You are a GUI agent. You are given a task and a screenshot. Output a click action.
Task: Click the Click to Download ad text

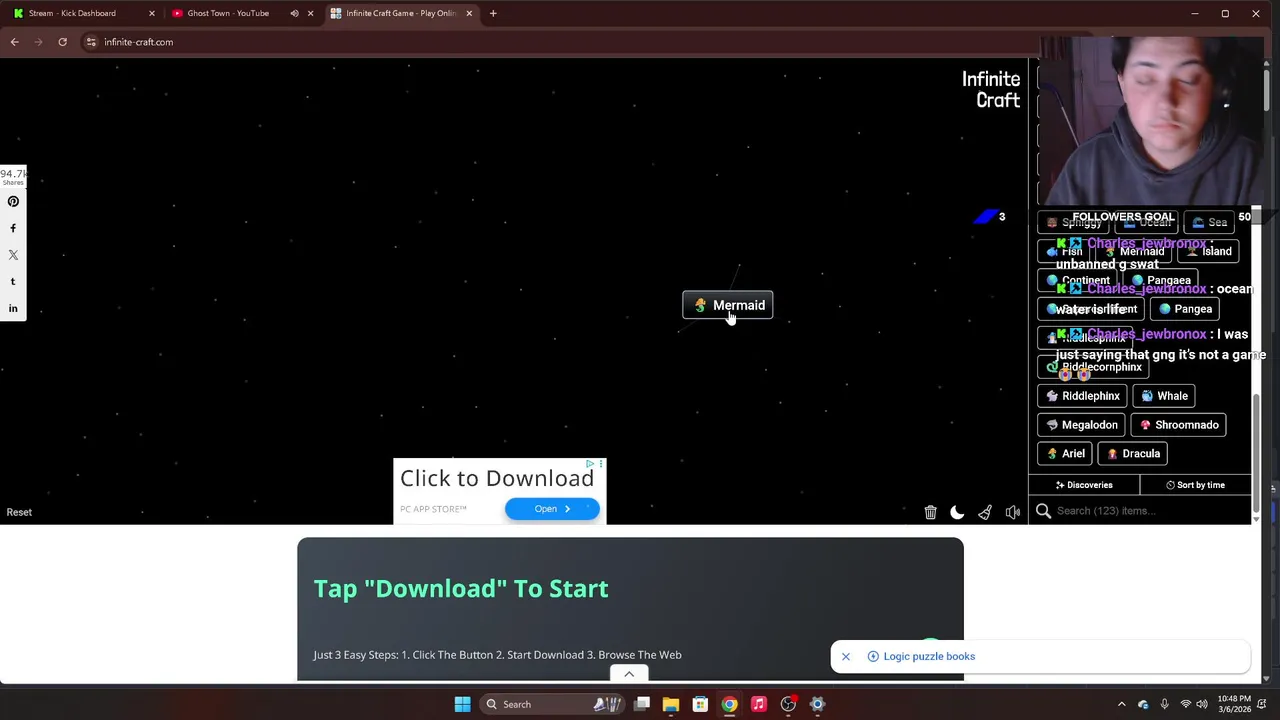coord(497,478)
